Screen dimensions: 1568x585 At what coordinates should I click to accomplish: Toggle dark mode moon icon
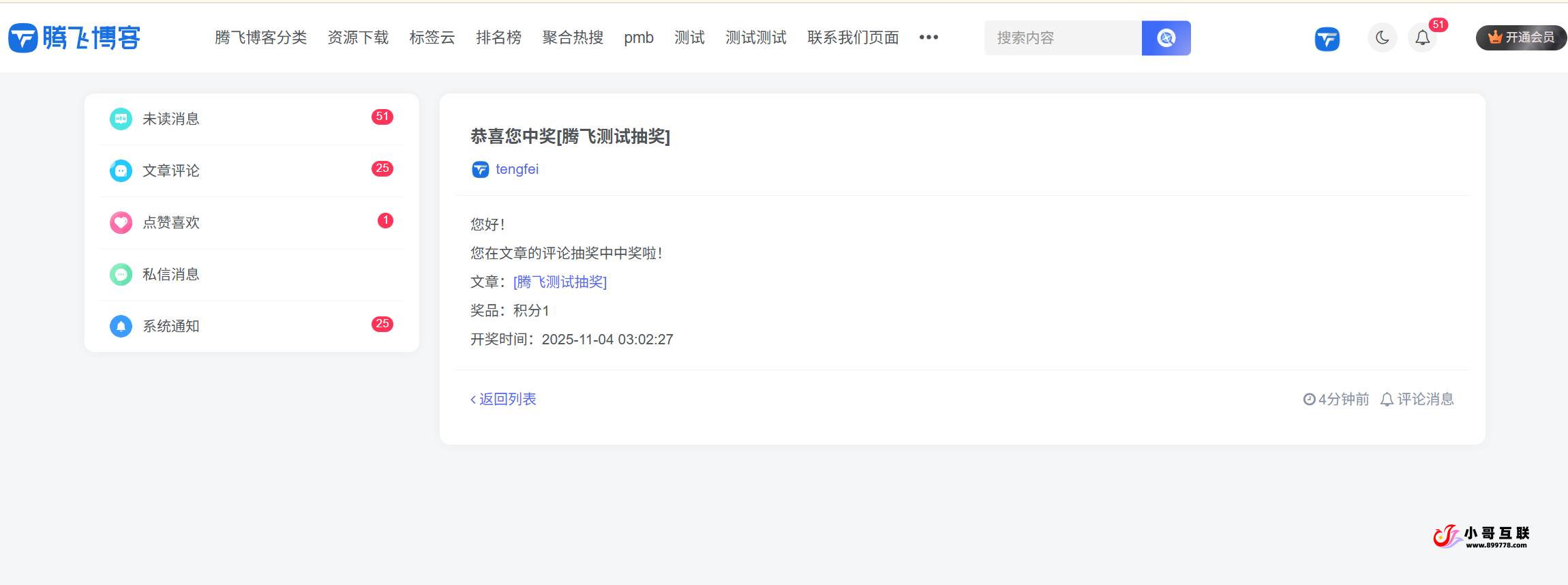[x=1382, y=37]
